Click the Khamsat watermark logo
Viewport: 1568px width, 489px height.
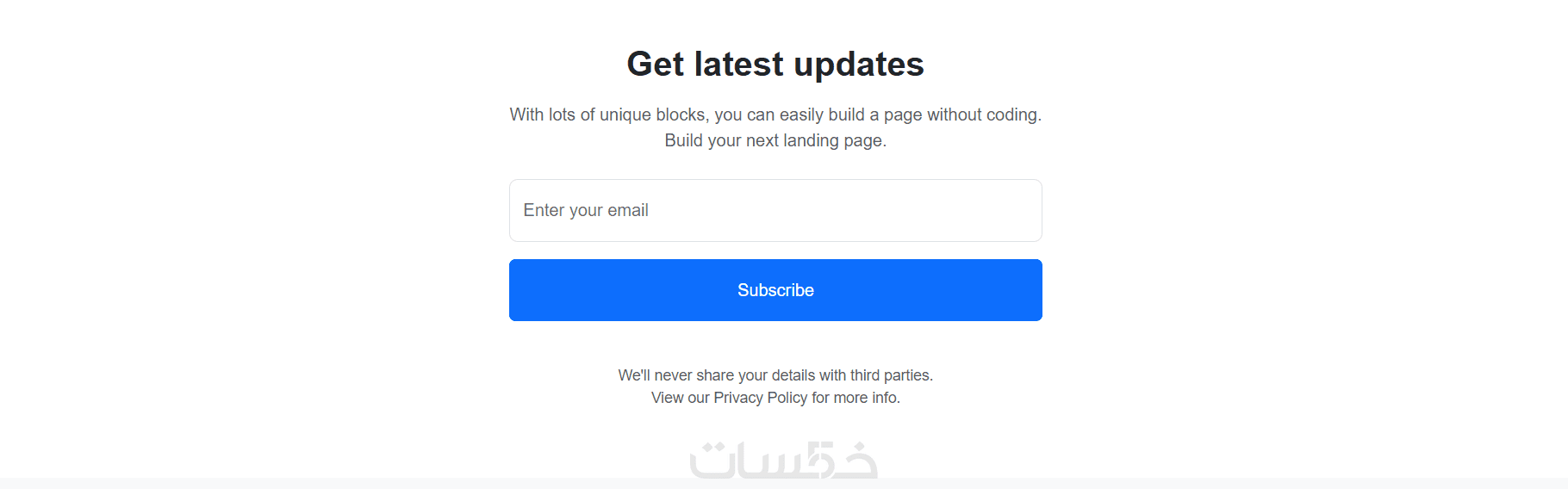783,460
